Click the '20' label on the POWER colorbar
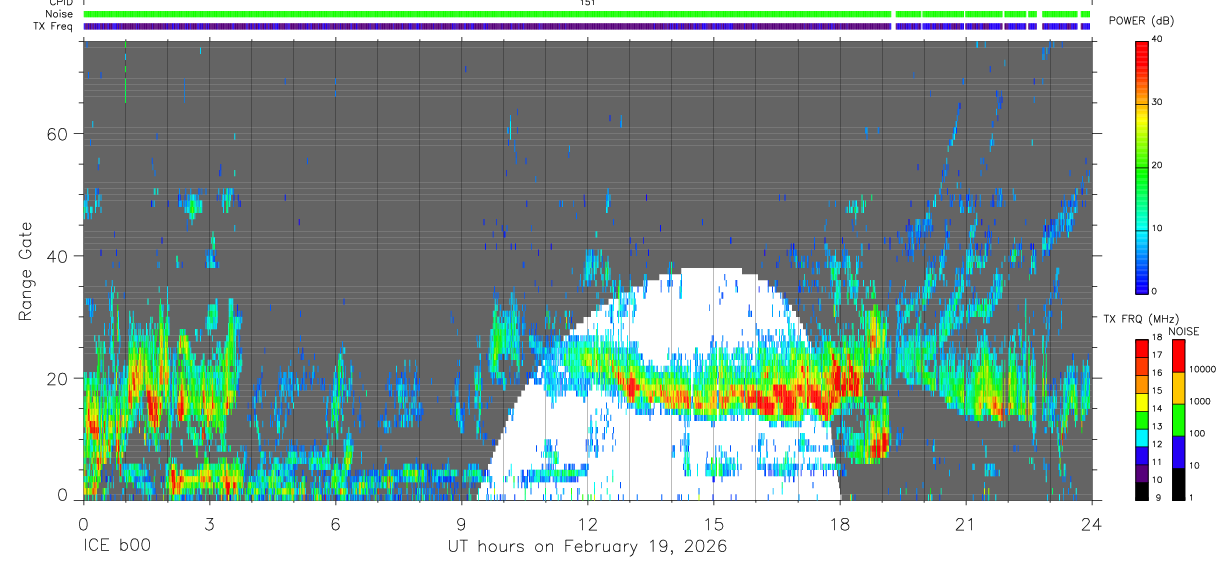Screen dimensions: 1228x567 click(x=1157, y=166)
